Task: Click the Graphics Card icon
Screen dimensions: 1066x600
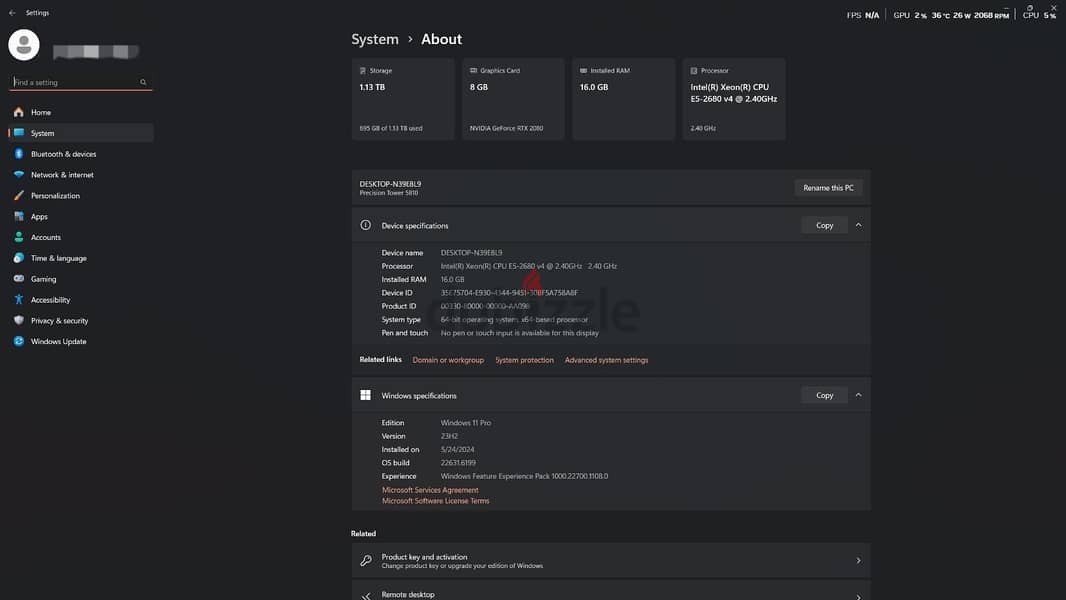Action: (473, 71)
